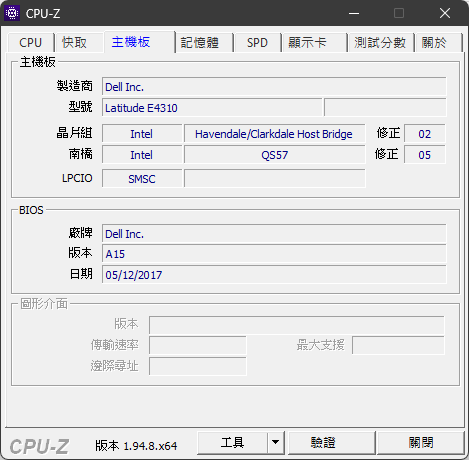Select the BIOS brand field Dell Inc.
The image size is (469, 460).
(x=274, y=234)
